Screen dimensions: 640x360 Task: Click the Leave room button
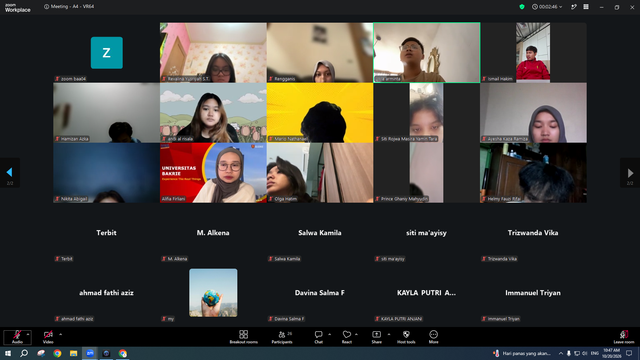624,337
